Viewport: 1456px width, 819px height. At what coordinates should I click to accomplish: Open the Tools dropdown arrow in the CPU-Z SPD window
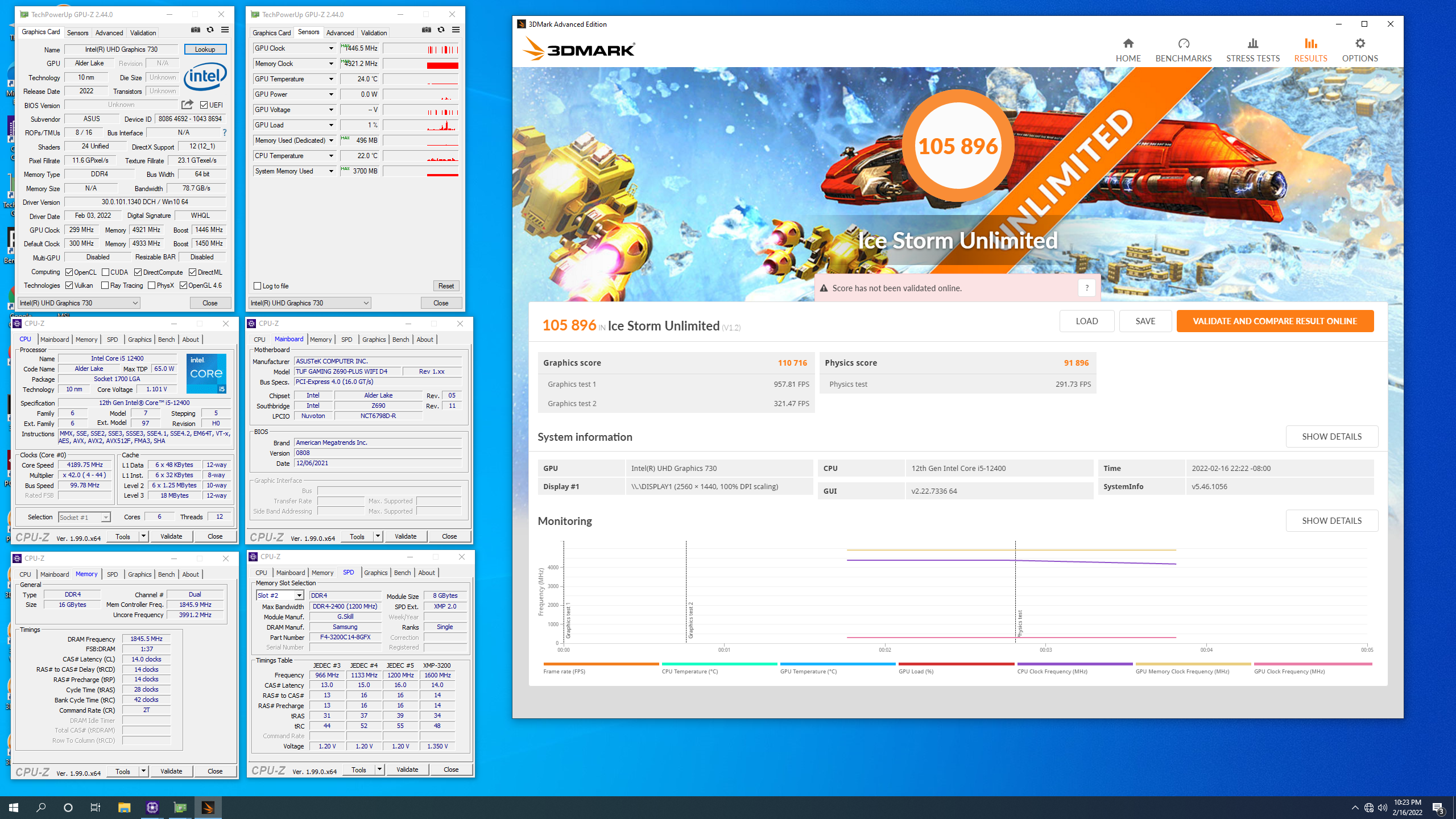pyautogui.click(x=379, y=770)
